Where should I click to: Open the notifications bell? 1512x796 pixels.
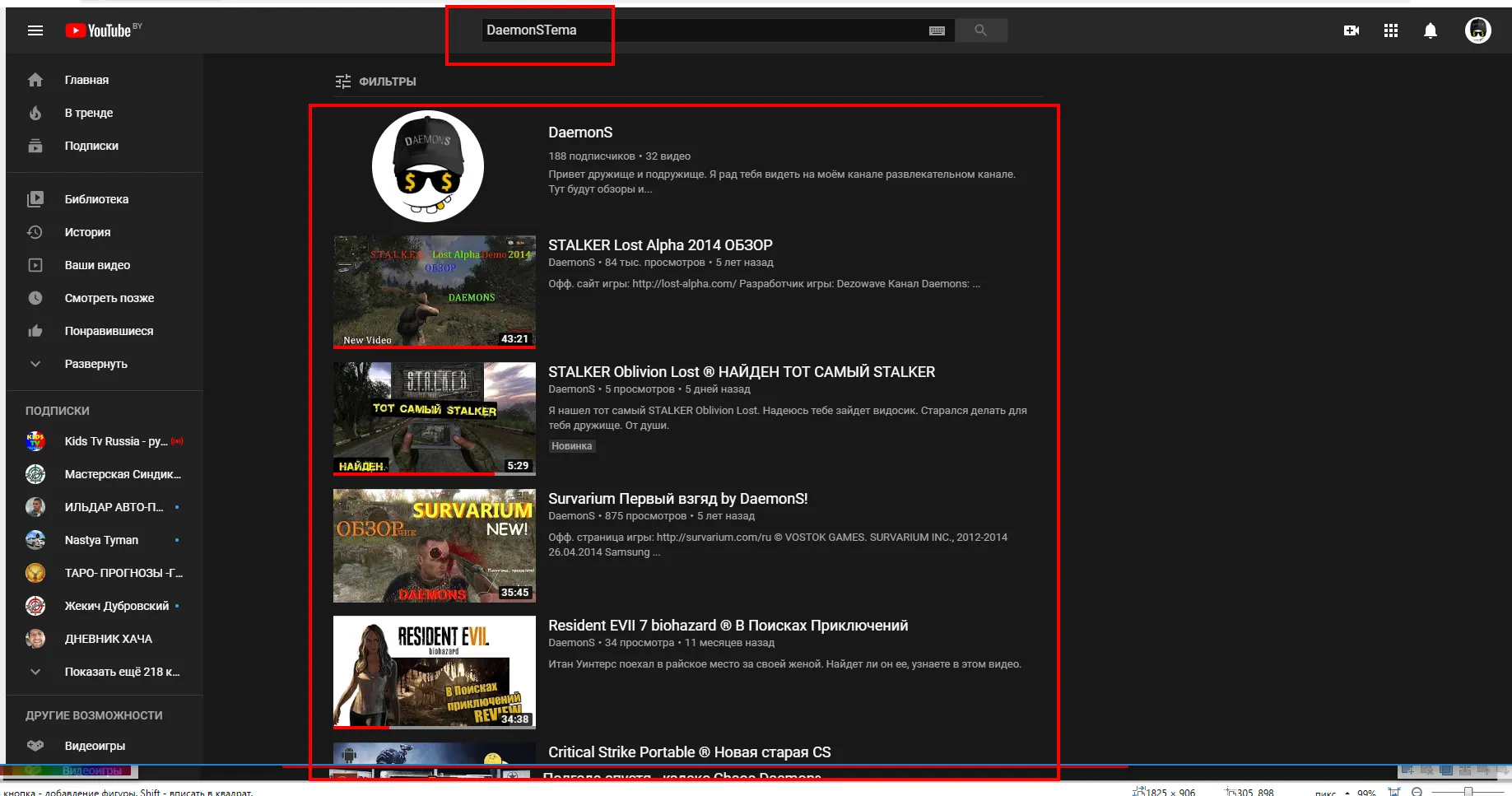1431,30
